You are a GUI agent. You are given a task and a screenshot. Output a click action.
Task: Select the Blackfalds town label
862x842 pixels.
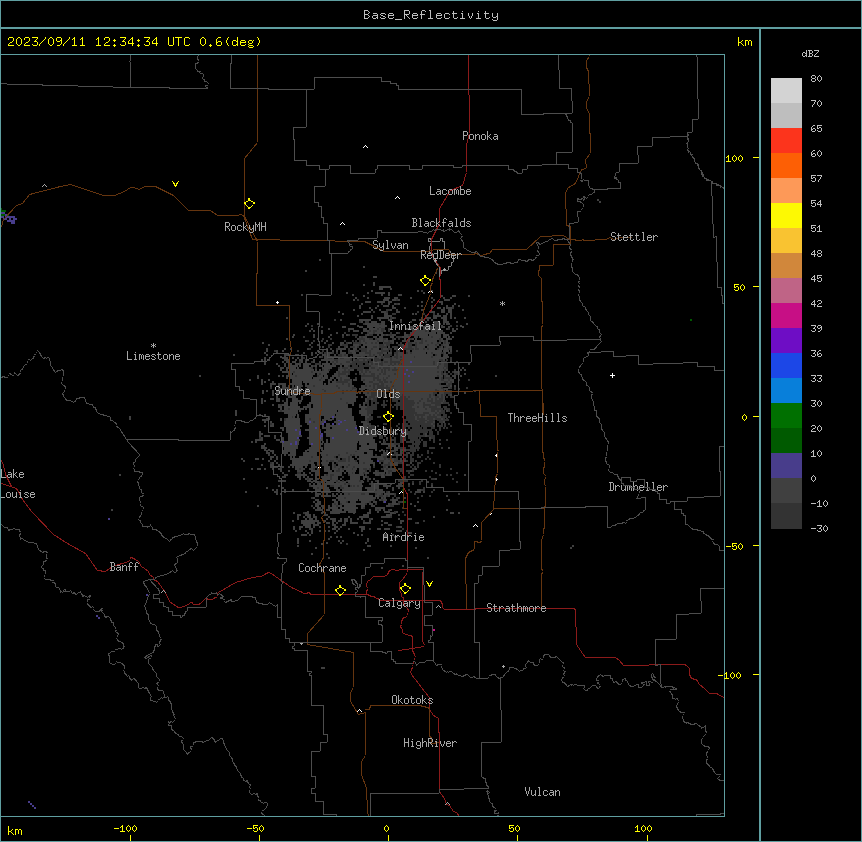tap(441, 223)
